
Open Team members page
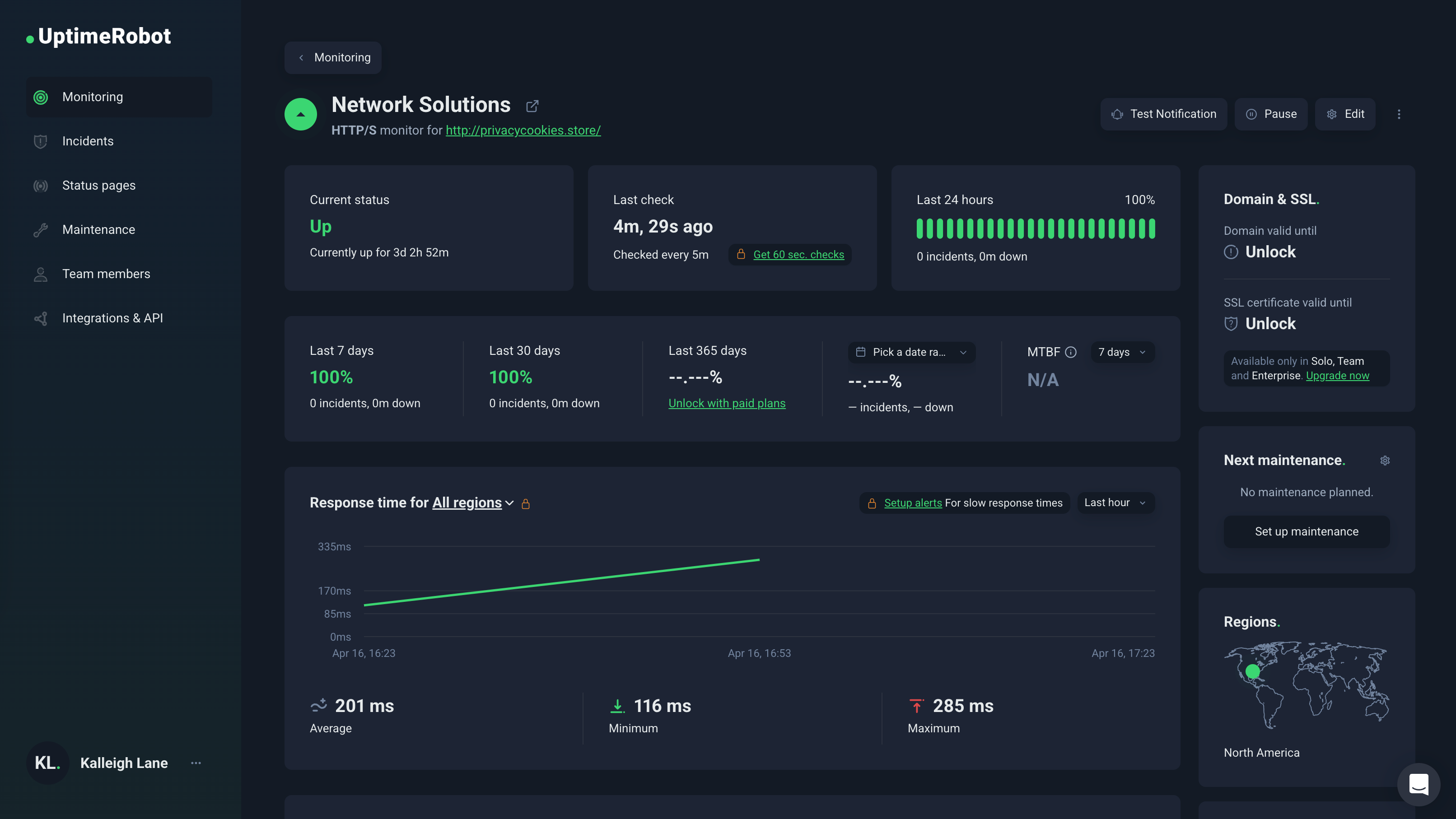(x=119, y=274)
